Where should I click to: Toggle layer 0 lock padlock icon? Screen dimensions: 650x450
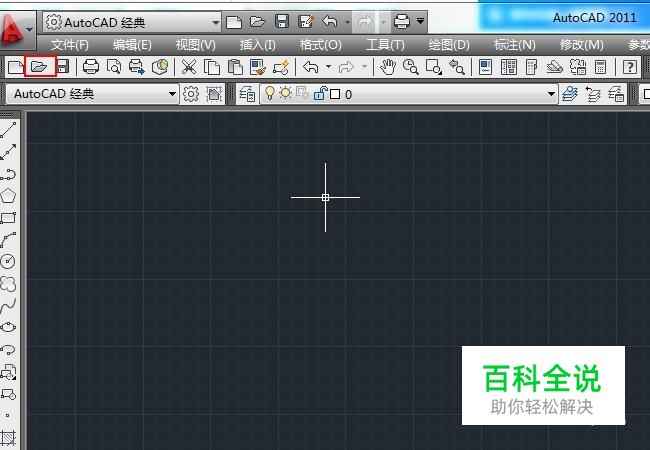tap(320, 93)
